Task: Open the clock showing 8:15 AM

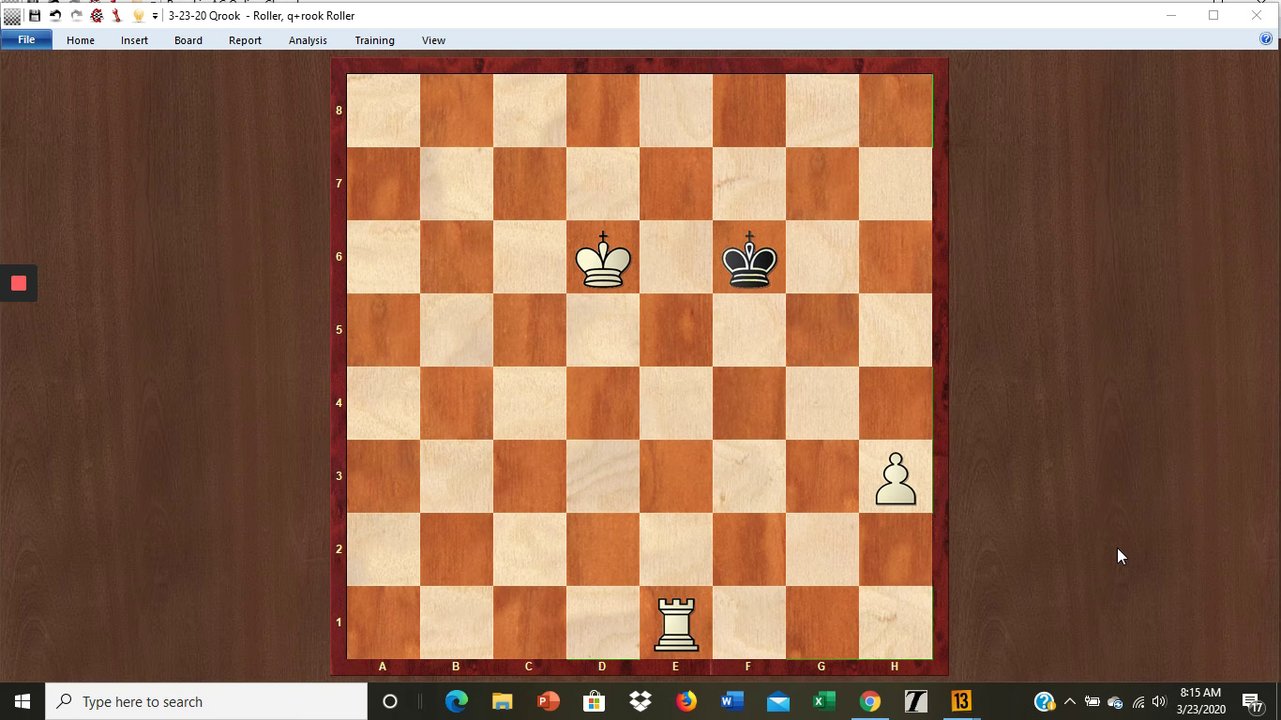Action: coord(1201,701)
